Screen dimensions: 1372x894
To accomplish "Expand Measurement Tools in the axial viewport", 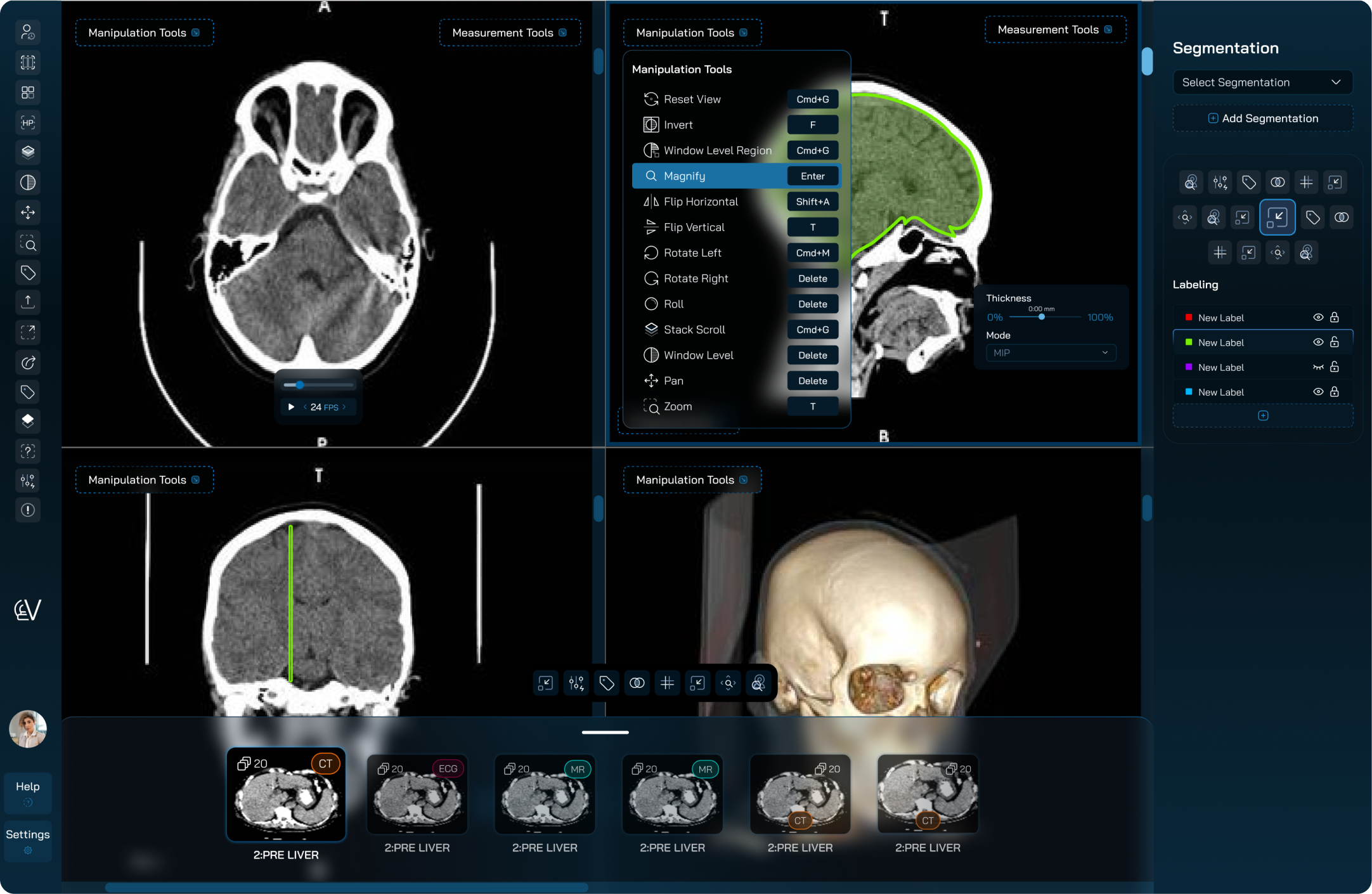I will coord(509,33).
